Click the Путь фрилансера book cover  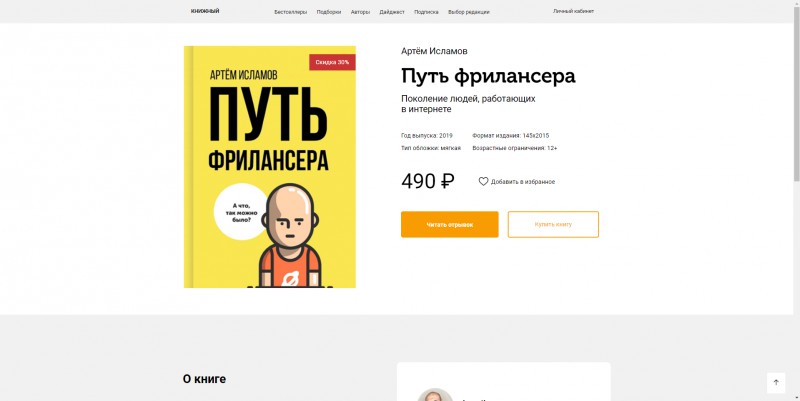pos(270,167)
